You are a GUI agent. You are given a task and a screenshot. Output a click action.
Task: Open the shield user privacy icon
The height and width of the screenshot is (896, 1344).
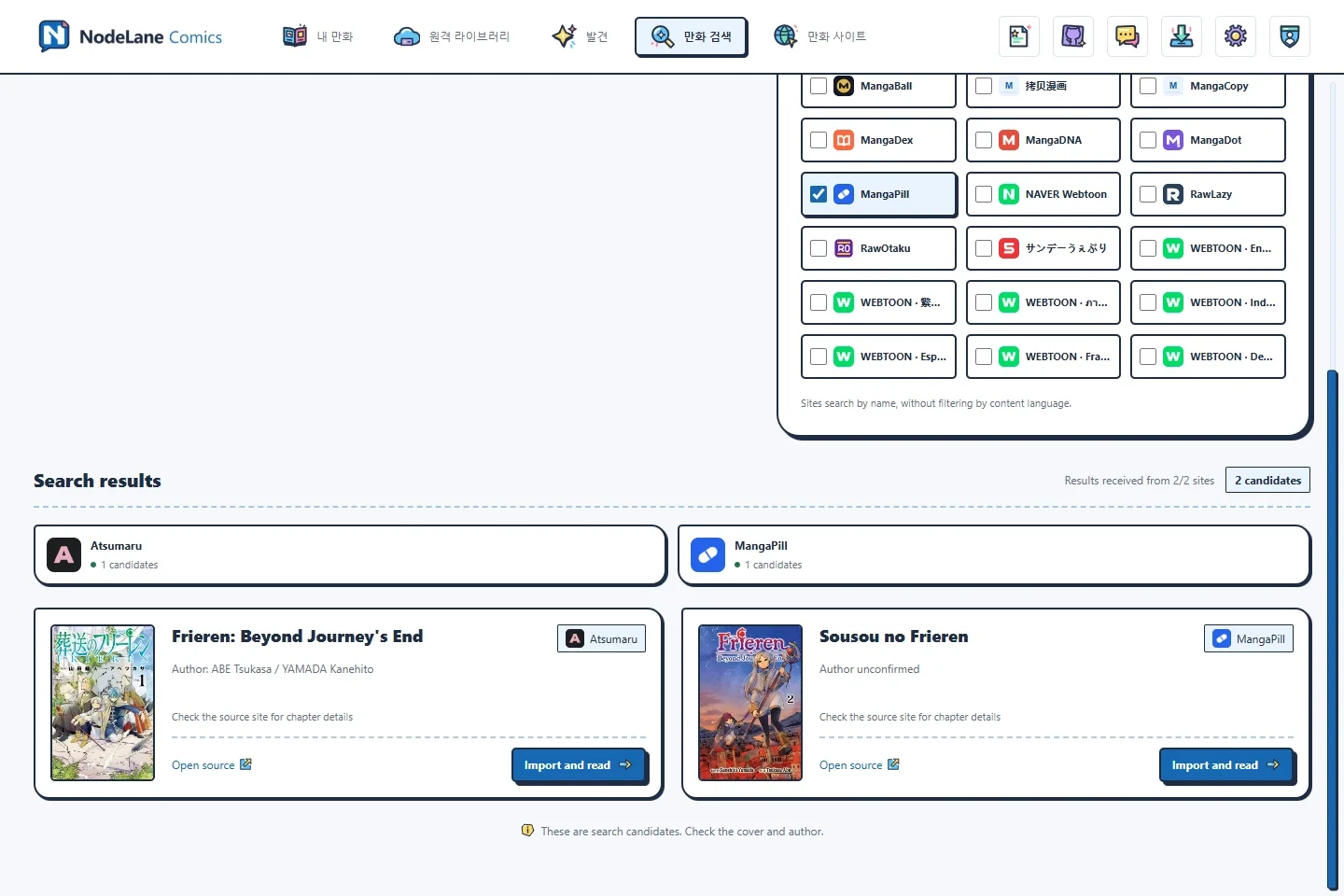pyautogui.click(x=1290, y=36)
